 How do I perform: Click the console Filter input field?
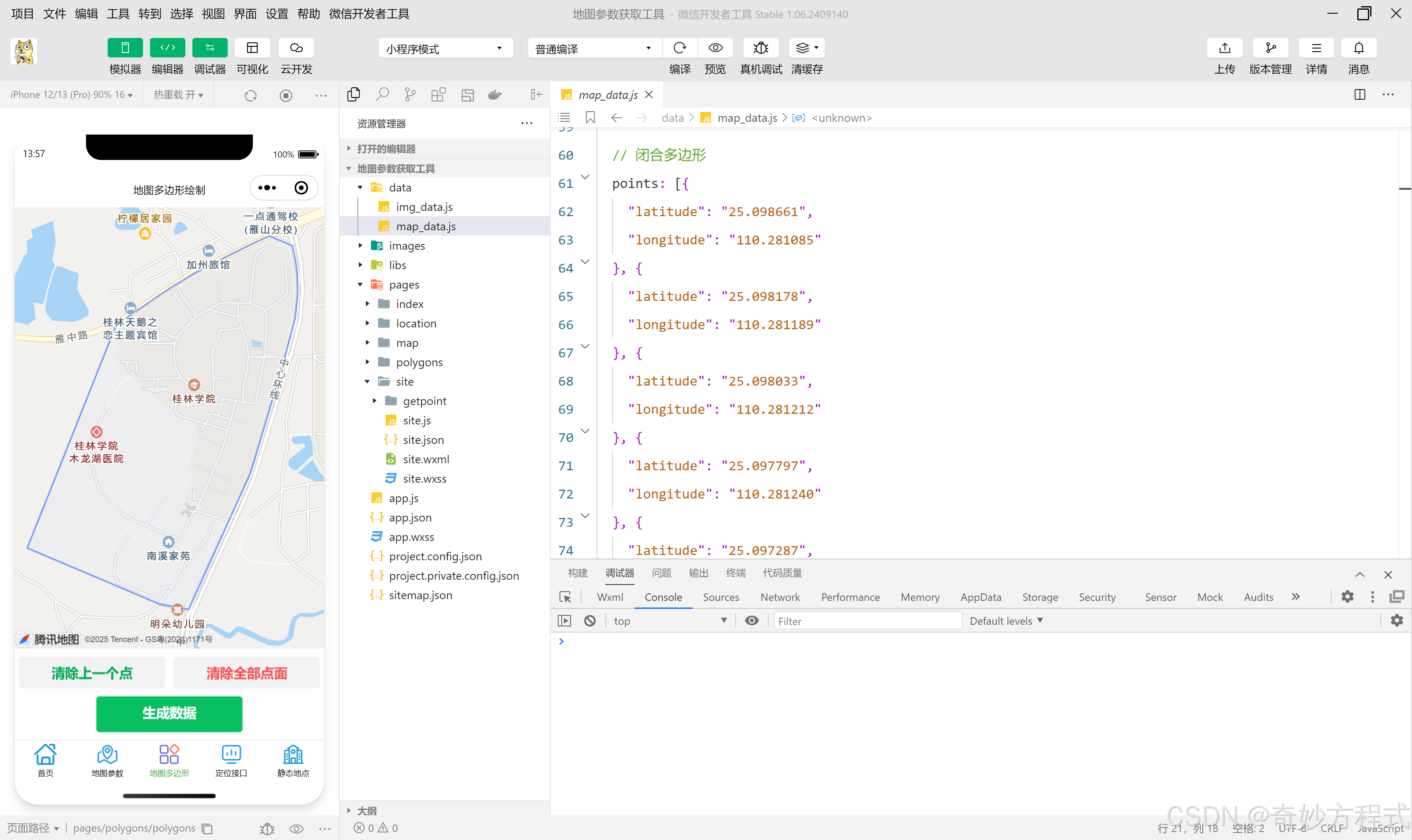(866, 621)
